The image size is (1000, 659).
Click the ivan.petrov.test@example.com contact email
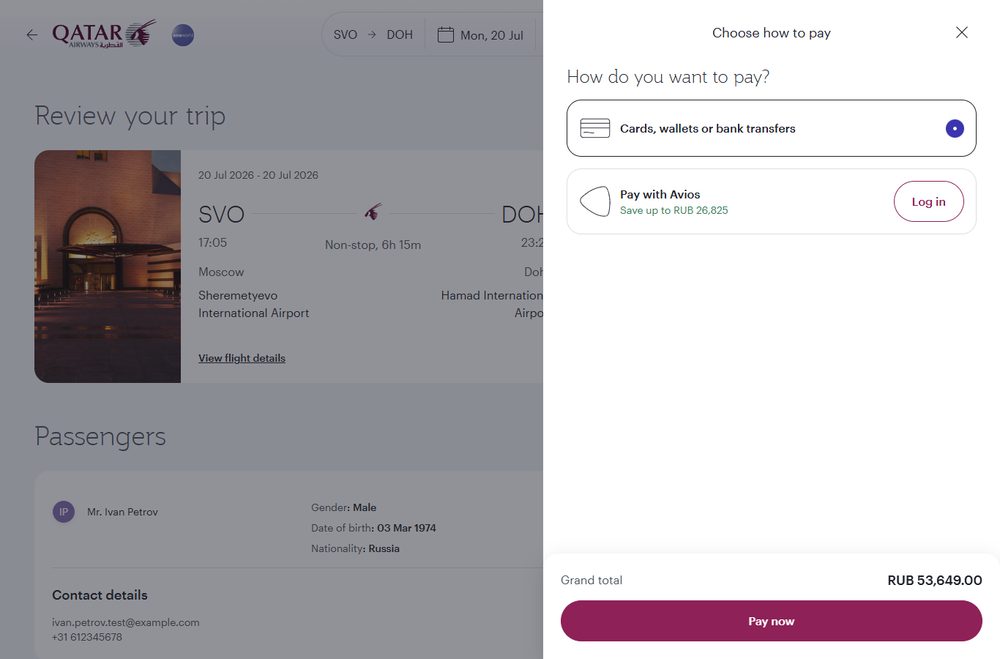(x=126, y=622)
